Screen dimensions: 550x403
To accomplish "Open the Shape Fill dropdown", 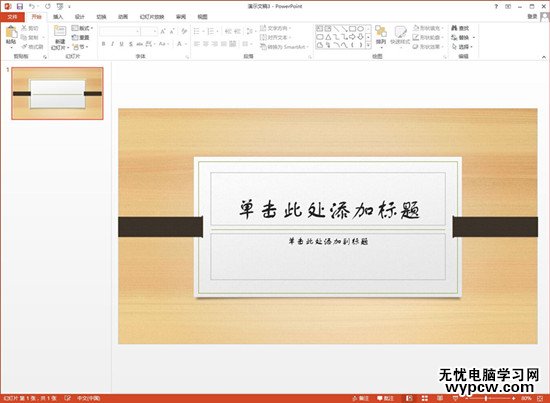I will coord(428,28).
